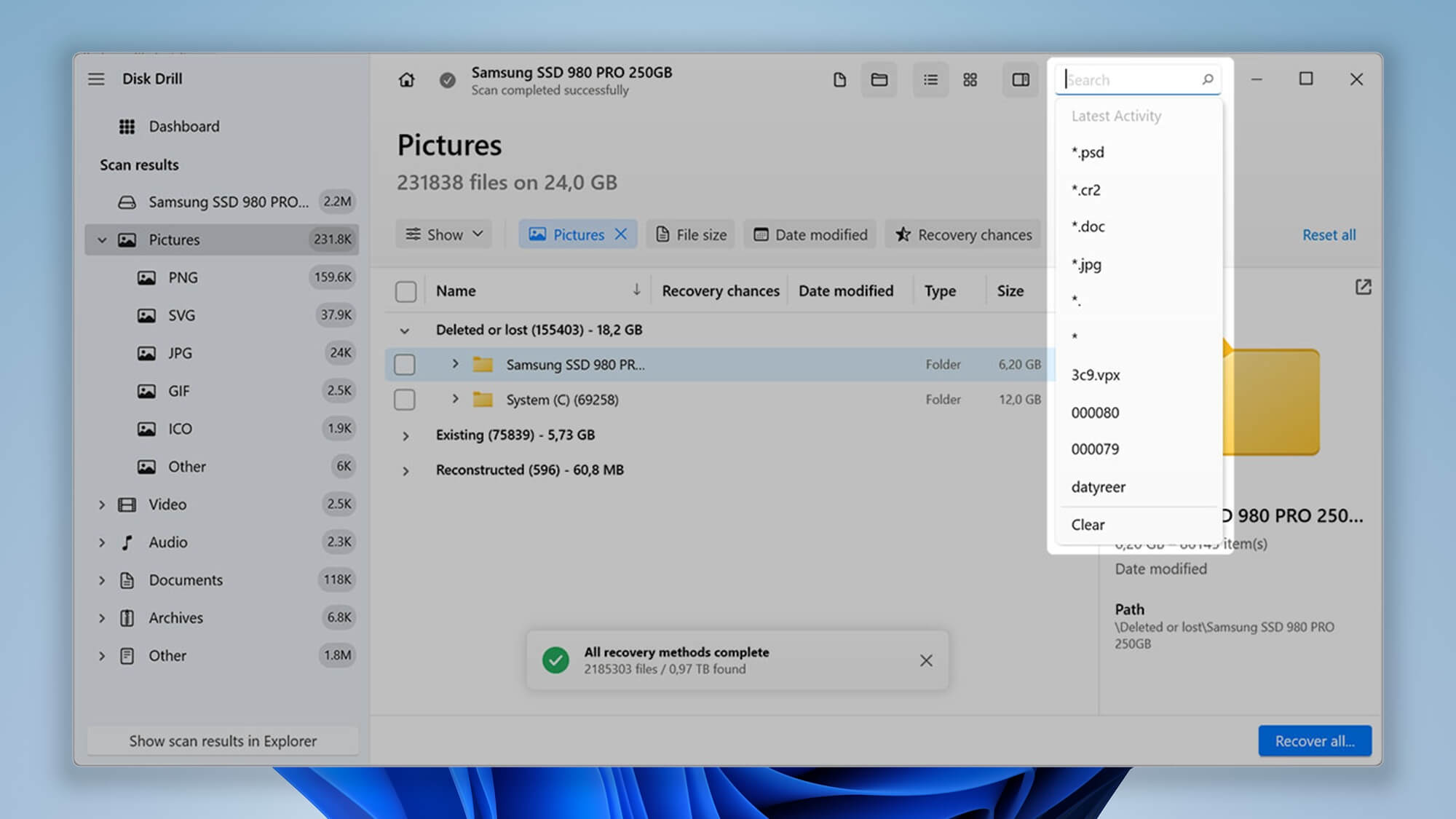
Task: Open the hamburger menu next to Disk Drill
Action: pos(96,79)
